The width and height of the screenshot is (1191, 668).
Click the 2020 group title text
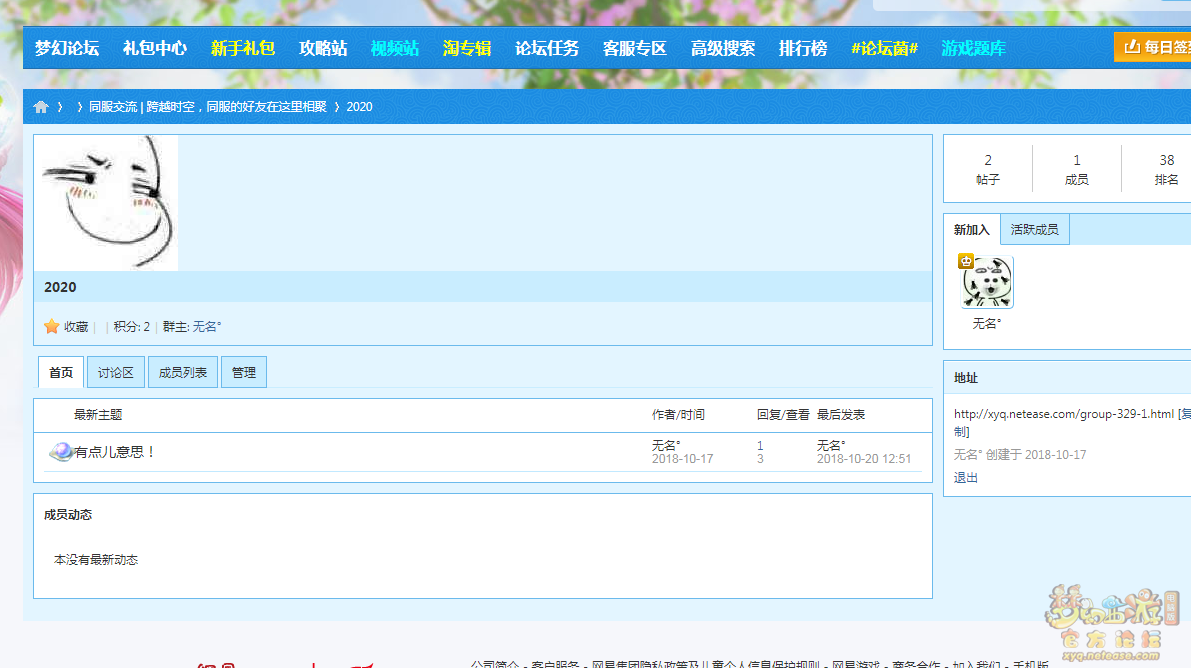tap(60, 287)
